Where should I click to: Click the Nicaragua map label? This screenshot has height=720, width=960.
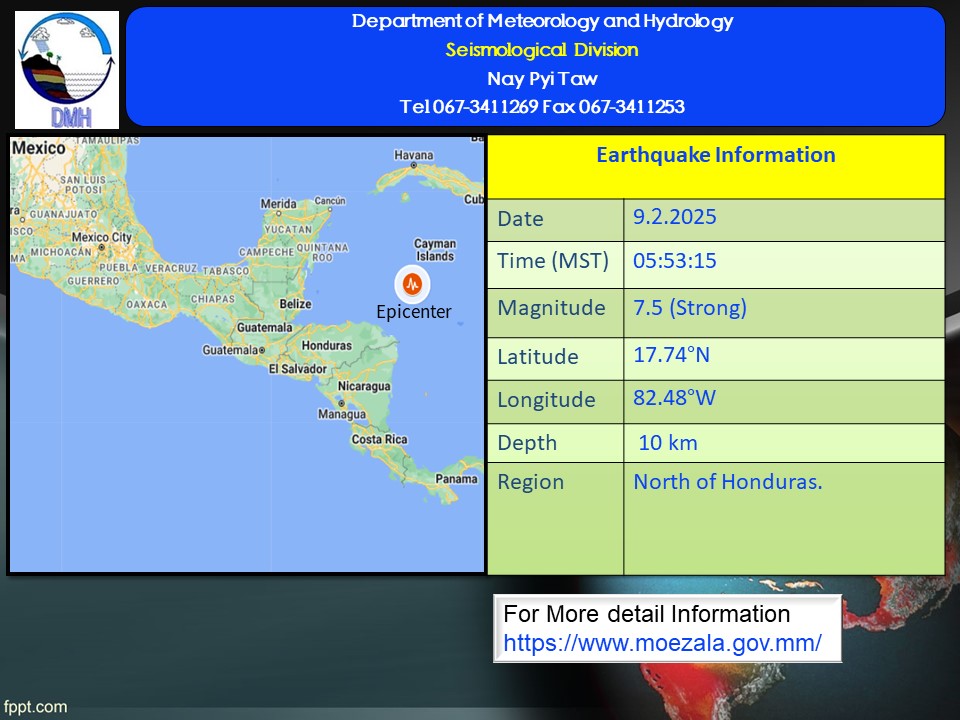[x=364, y=386]
